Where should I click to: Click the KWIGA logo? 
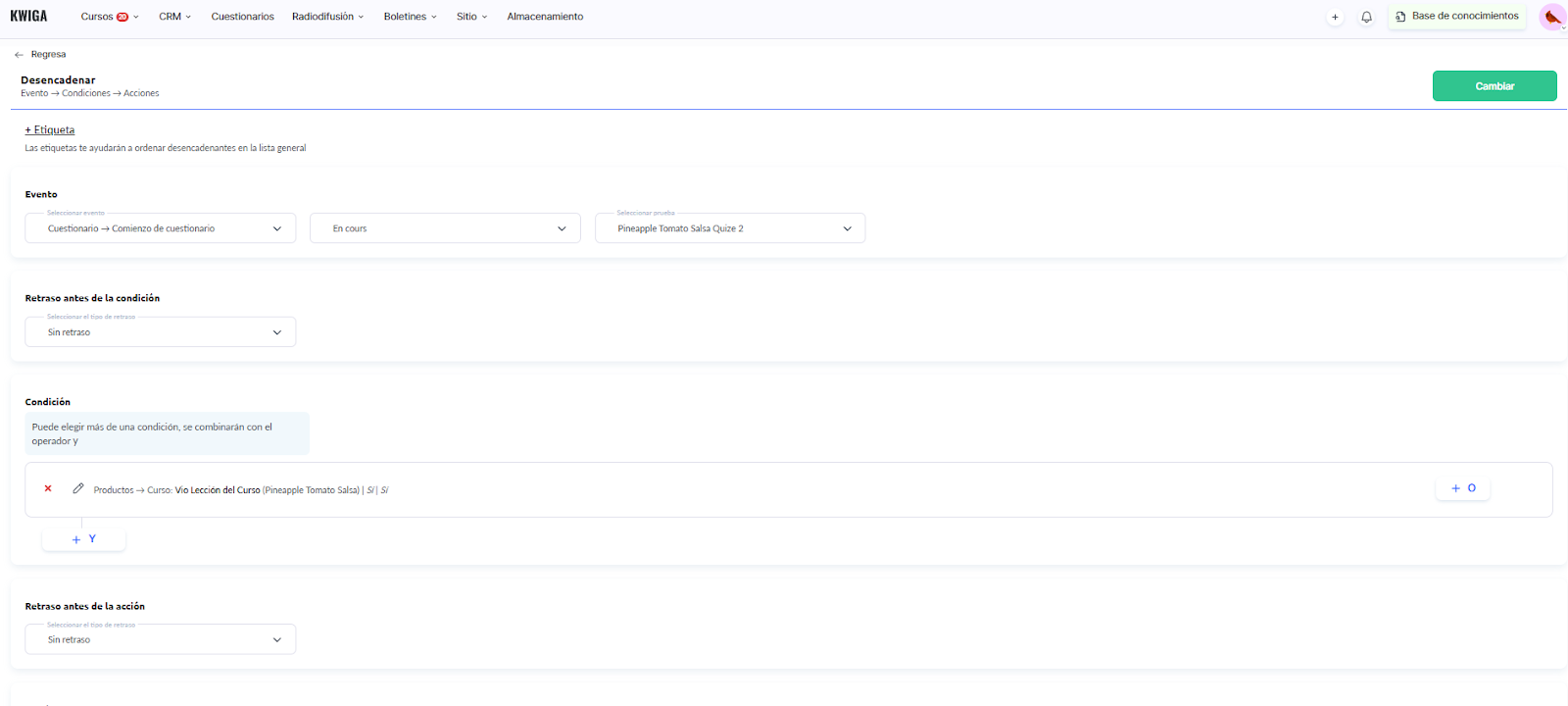pos(28,16)
